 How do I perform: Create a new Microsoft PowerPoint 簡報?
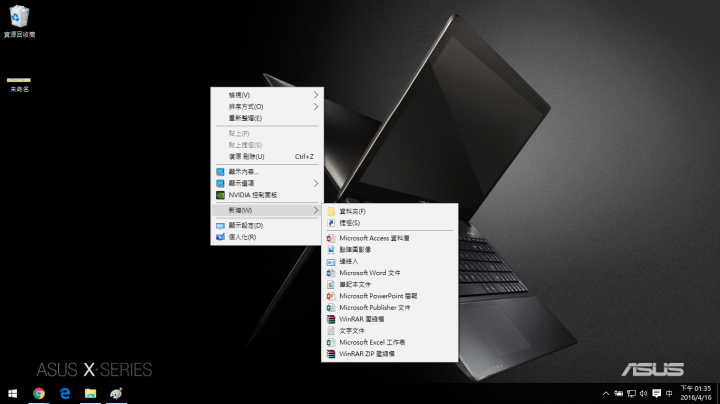(x=389, y=296)
